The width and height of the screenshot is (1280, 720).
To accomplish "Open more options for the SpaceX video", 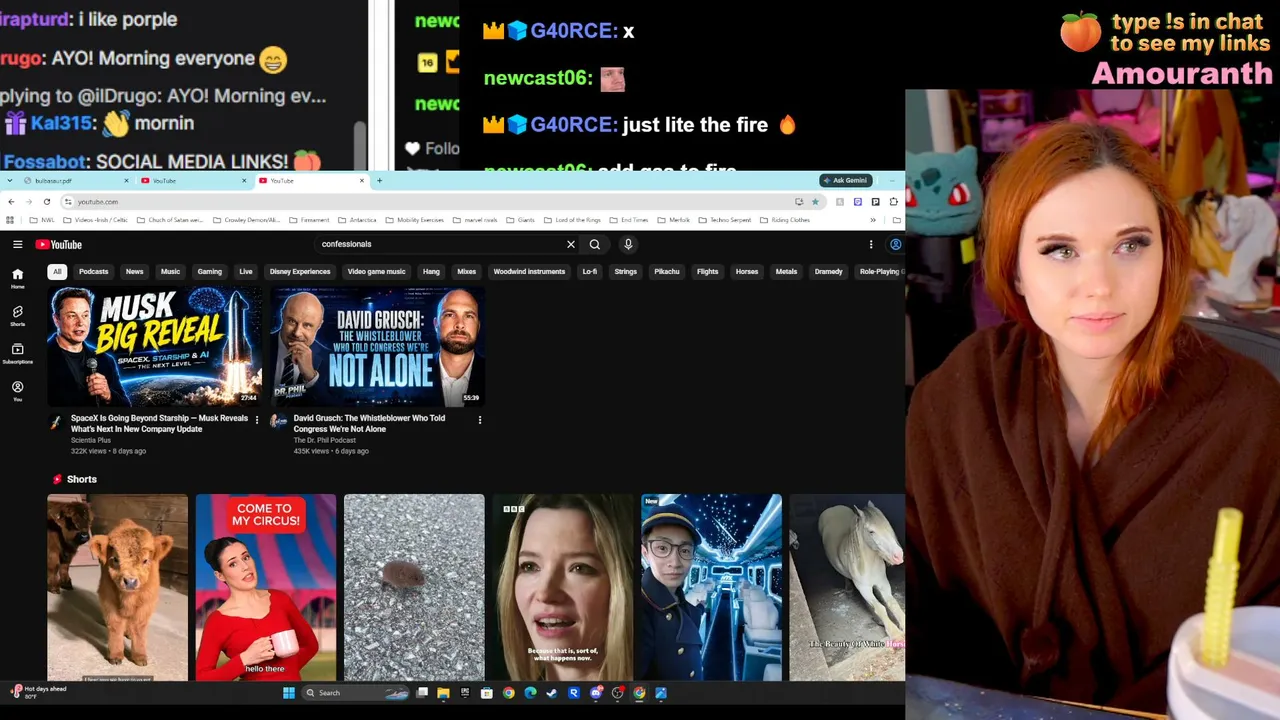I will pos(257,420).
